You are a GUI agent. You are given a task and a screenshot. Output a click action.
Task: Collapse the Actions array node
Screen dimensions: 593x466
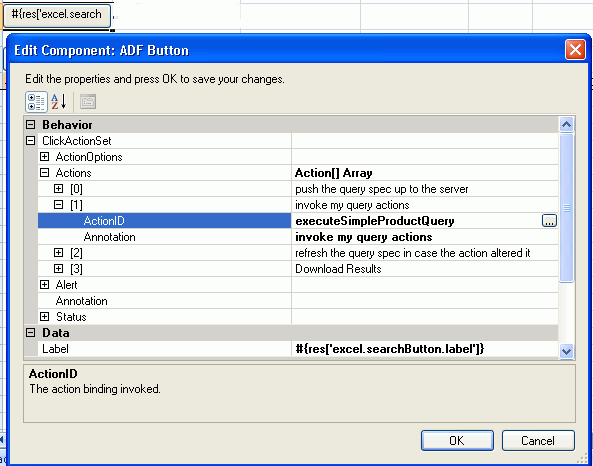tap(45, 173)
